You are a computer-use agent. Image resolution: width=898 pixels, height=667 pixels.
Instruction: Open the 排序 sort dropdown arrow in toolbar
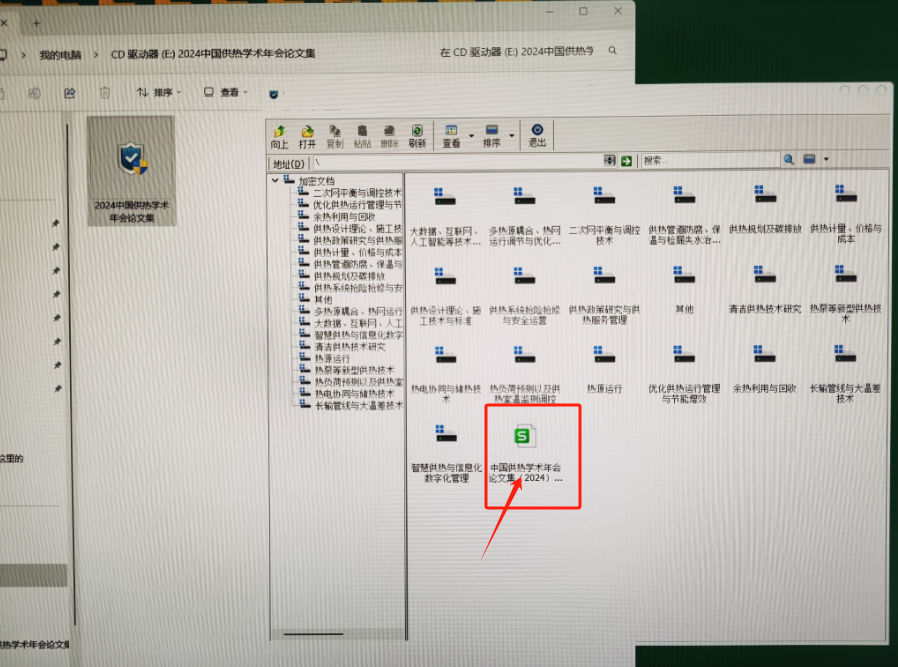tap(512, 135)
